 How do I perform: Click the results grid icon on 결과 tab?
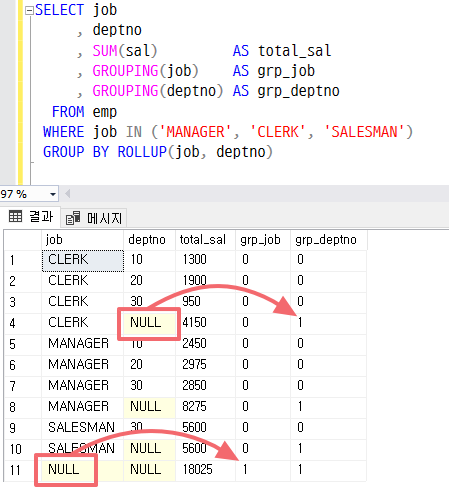point(15,216)
